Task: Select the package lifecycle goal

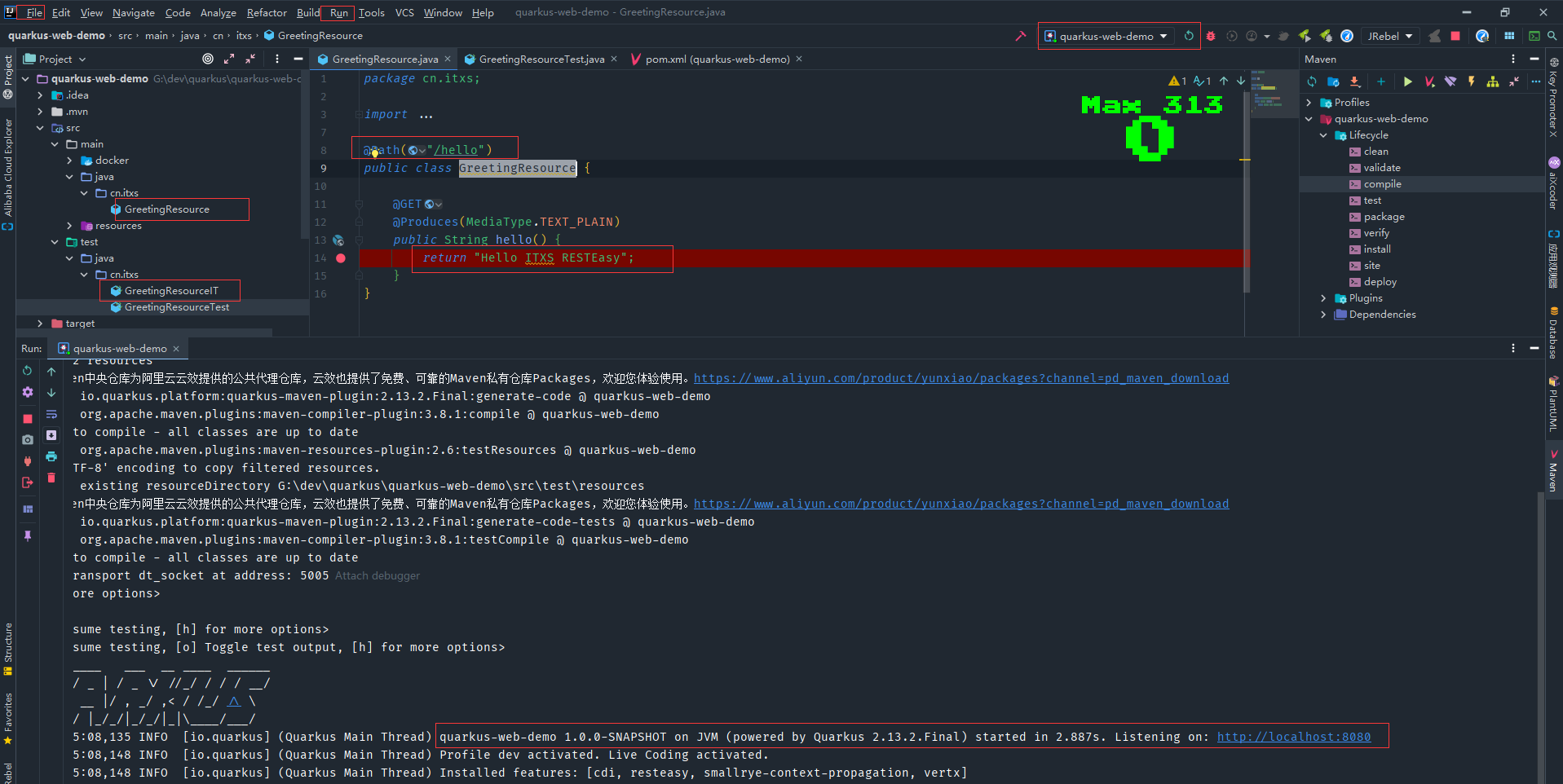Action: tap(1384, 217)
